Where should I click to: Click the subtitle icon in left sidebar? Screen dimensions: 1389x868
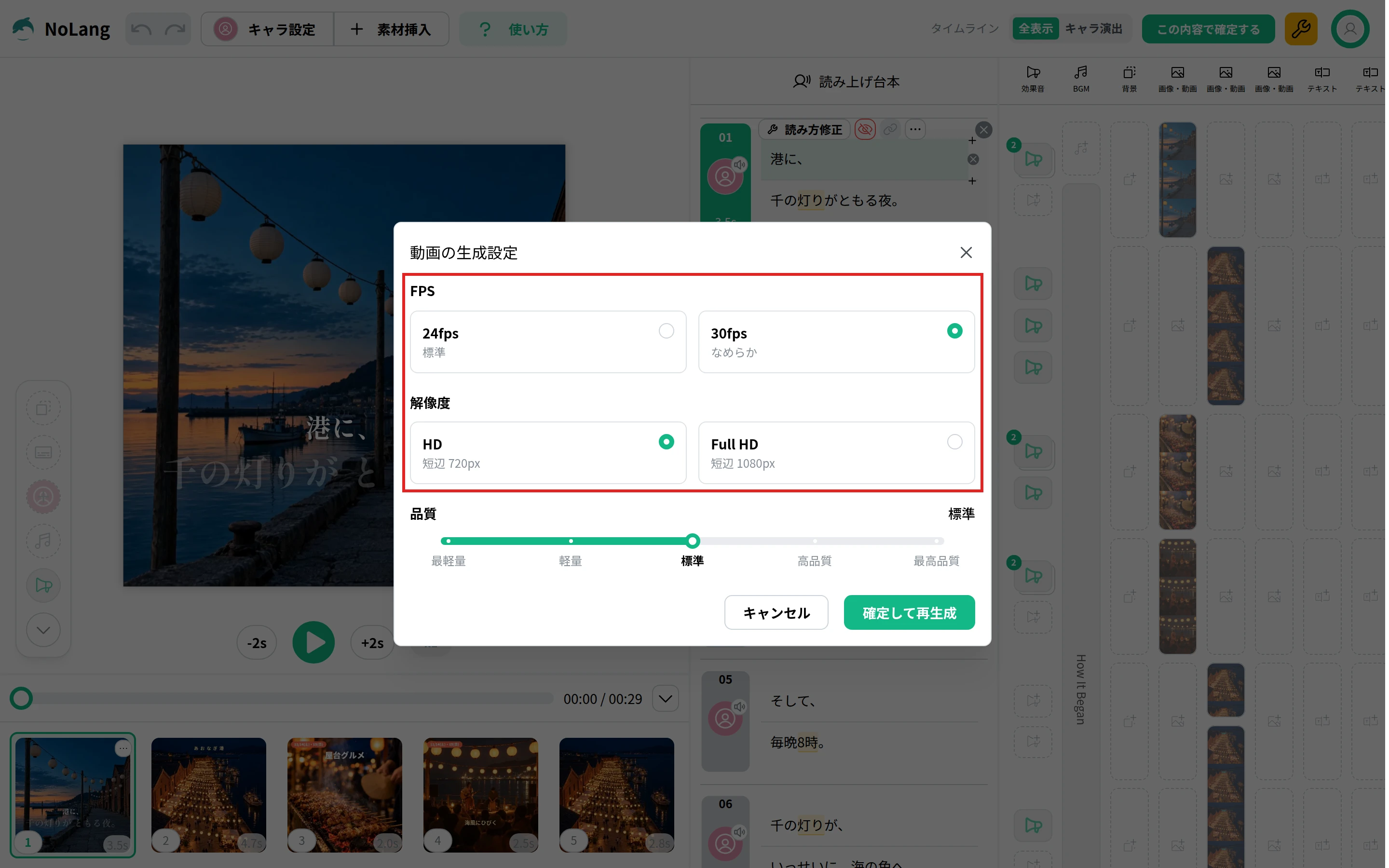43,452
